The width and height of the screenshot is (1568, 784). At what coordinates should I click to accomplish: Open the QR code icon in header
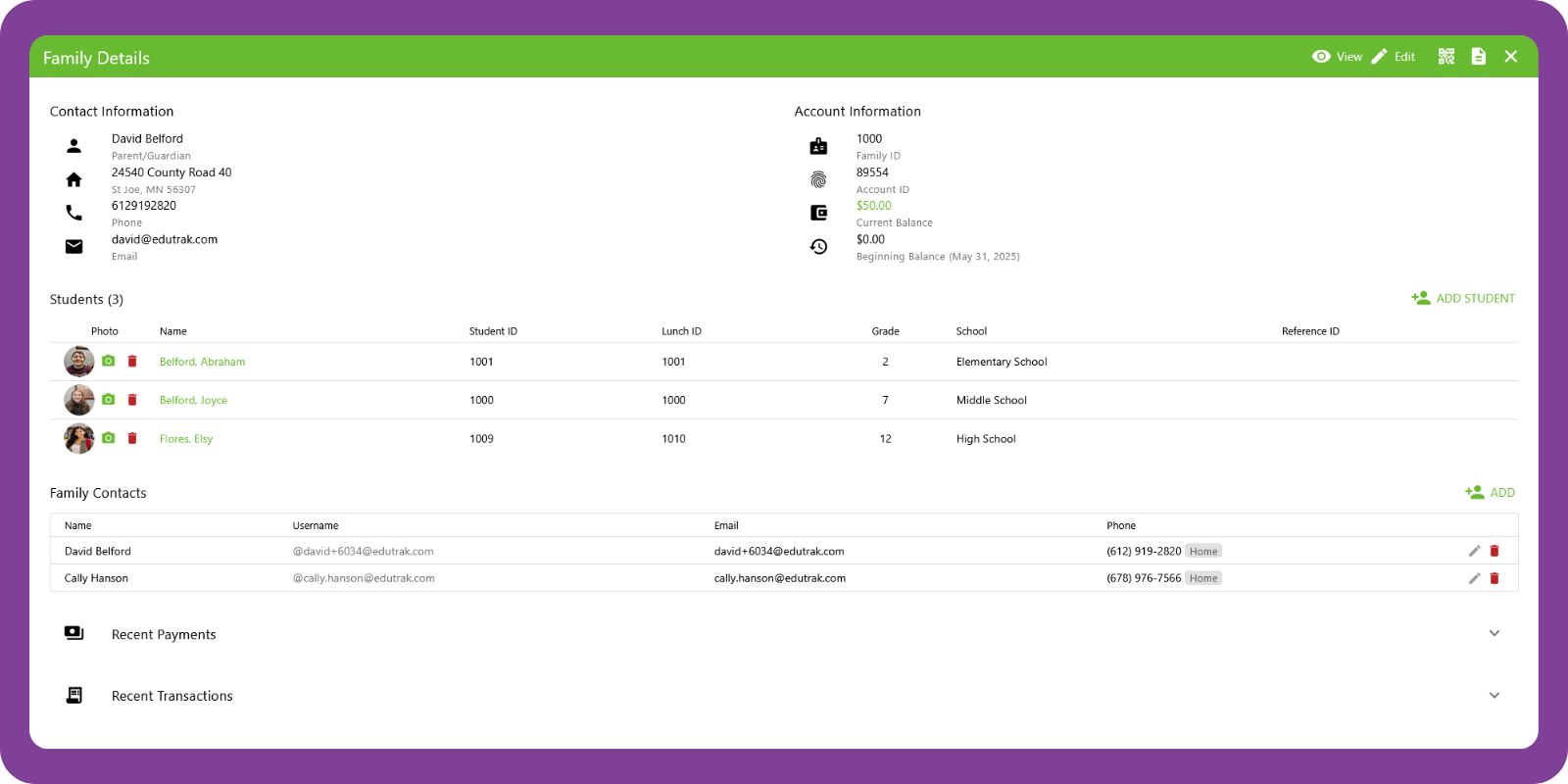[1446, 57]
